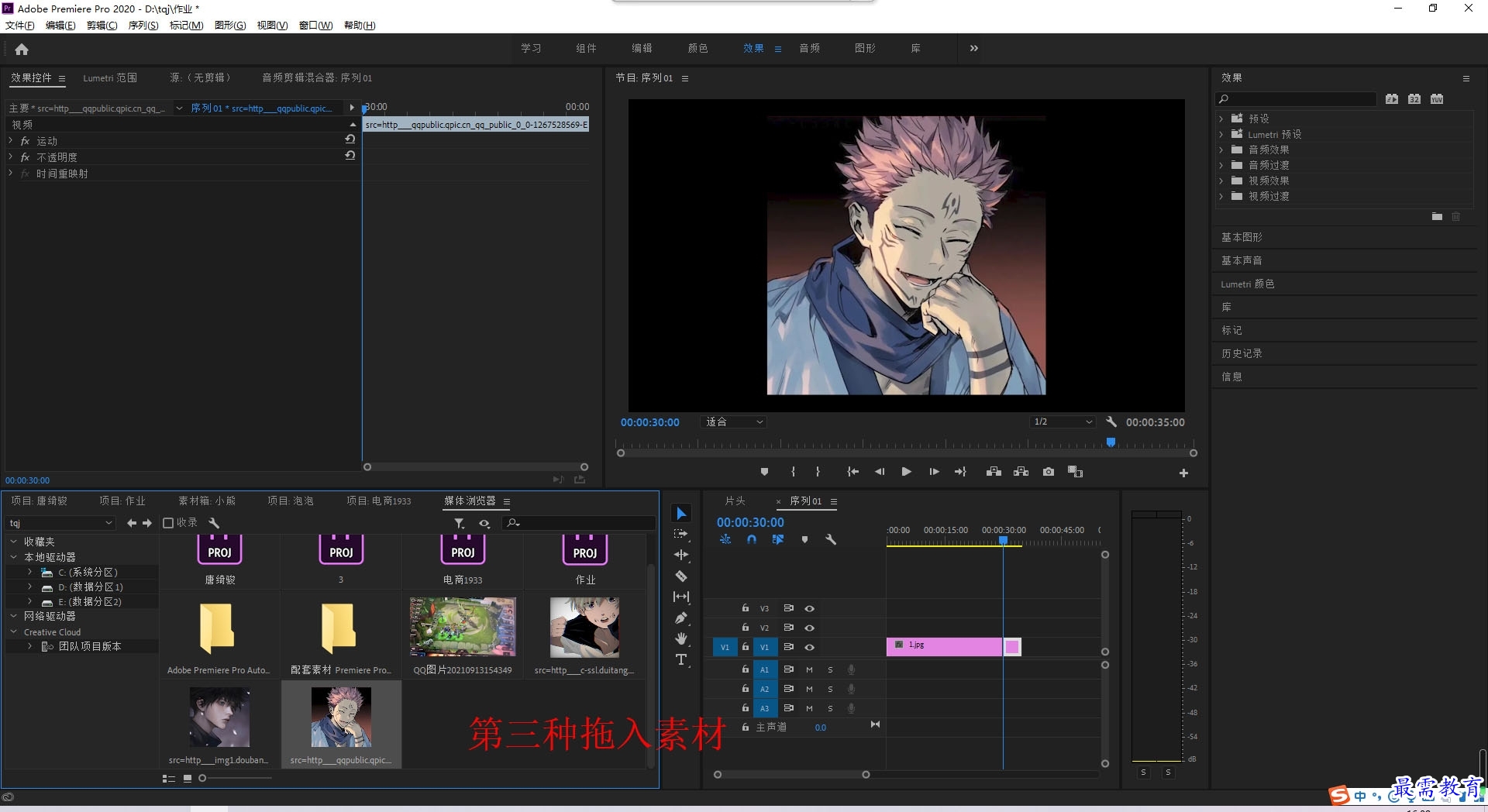Screen dimensions: 1488x812
Task: Expand the C: (系统分区) drive
Action: pos(30,572)
